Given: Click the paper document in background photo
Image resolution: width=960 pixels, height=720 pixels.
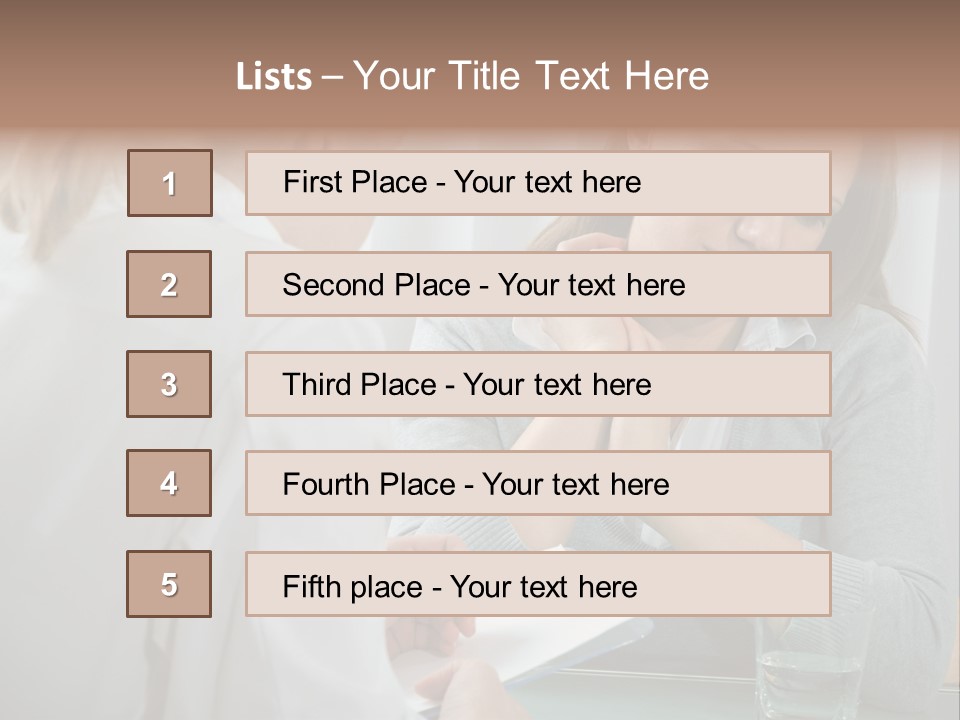Looking at the screenshot, I should tap(580, 660).
